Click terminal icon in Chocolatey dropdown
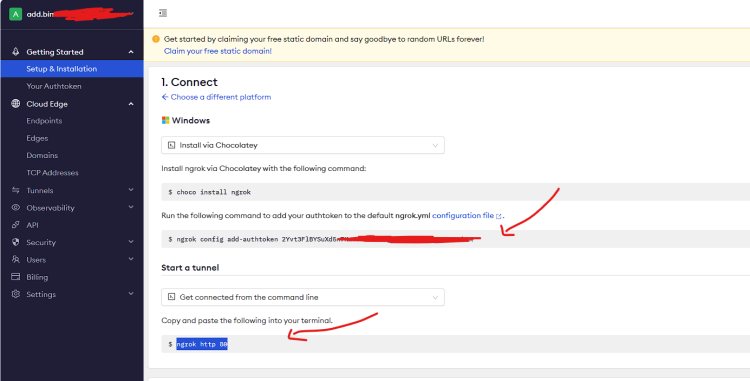Screen dimensions: 750x381 (x=171, y=145)
